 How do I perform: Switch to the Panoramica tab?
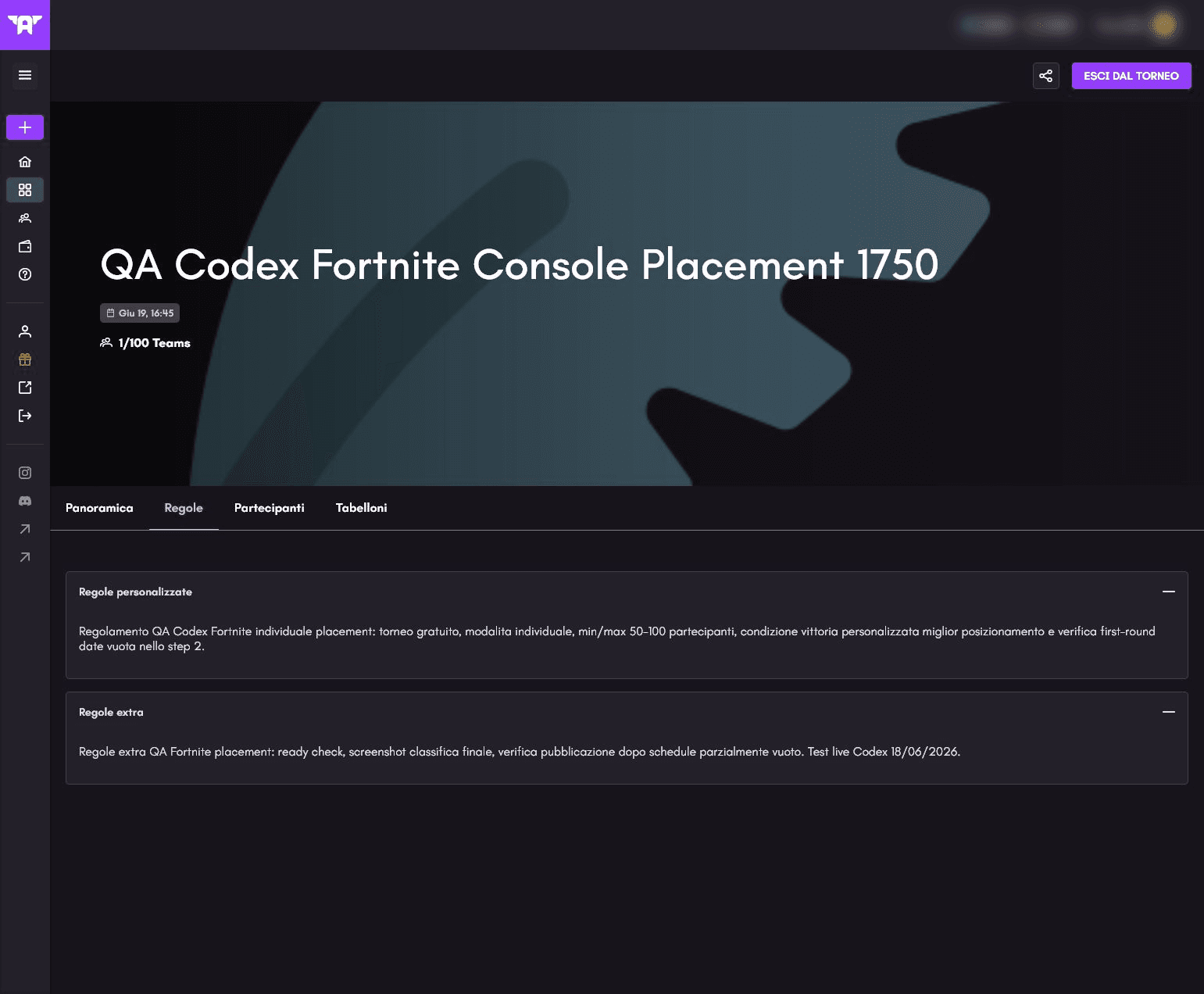pyautogui.click(x=99, y=508)
